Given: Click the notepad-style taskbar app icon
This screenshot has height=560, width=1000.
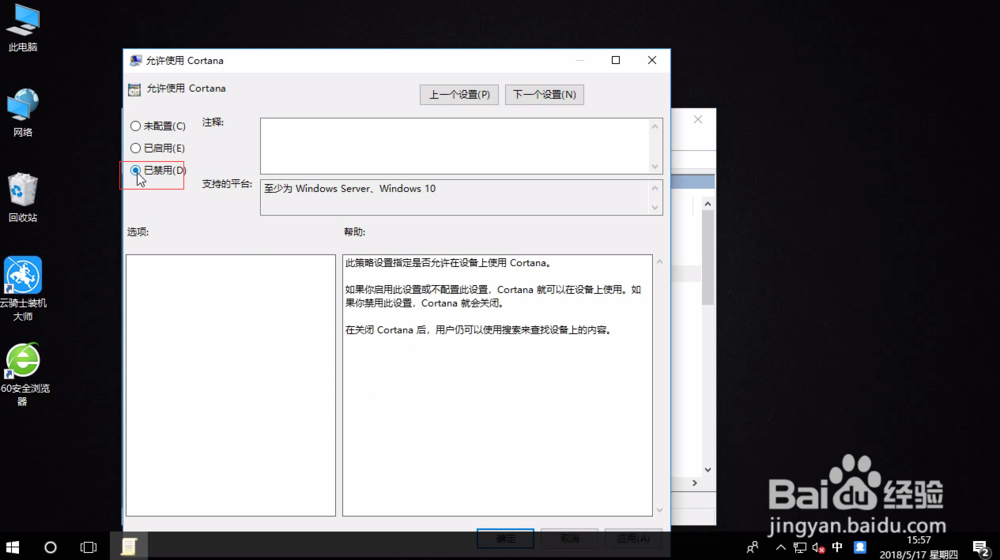Looking at the screenshot, I should coord(129,547).
